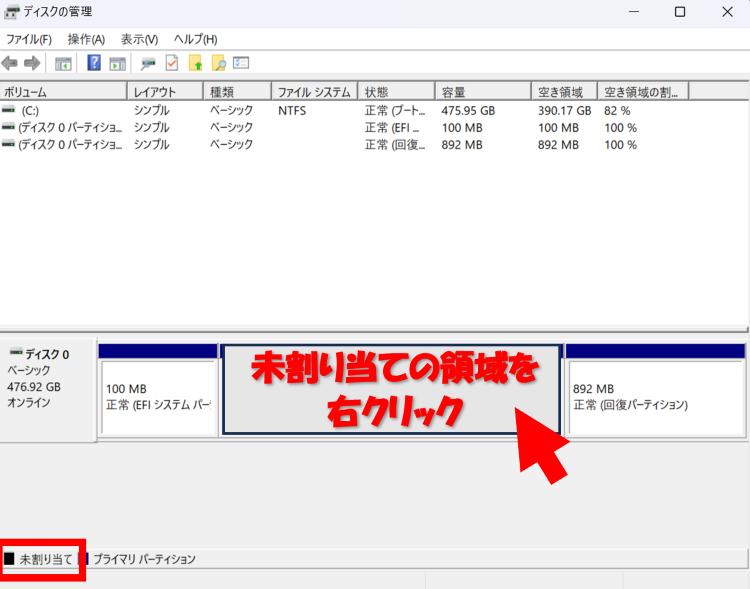Select the 892 MB recovery partition block
This screenshot has height=589, width=750.
click(x=655, y=390)
